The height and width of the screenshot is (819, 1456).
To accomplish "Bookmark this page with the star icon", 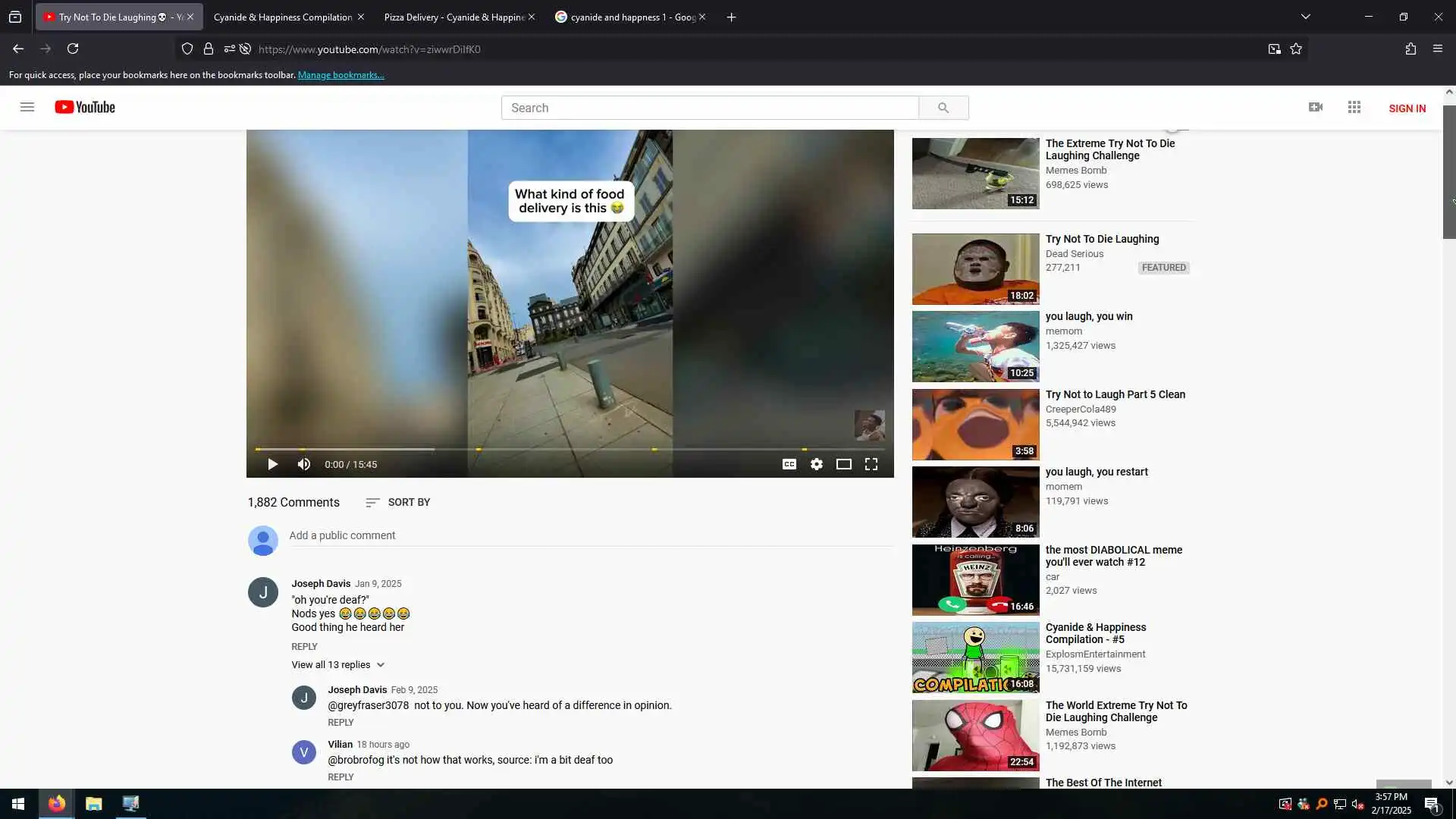I will coord(1296,49).
